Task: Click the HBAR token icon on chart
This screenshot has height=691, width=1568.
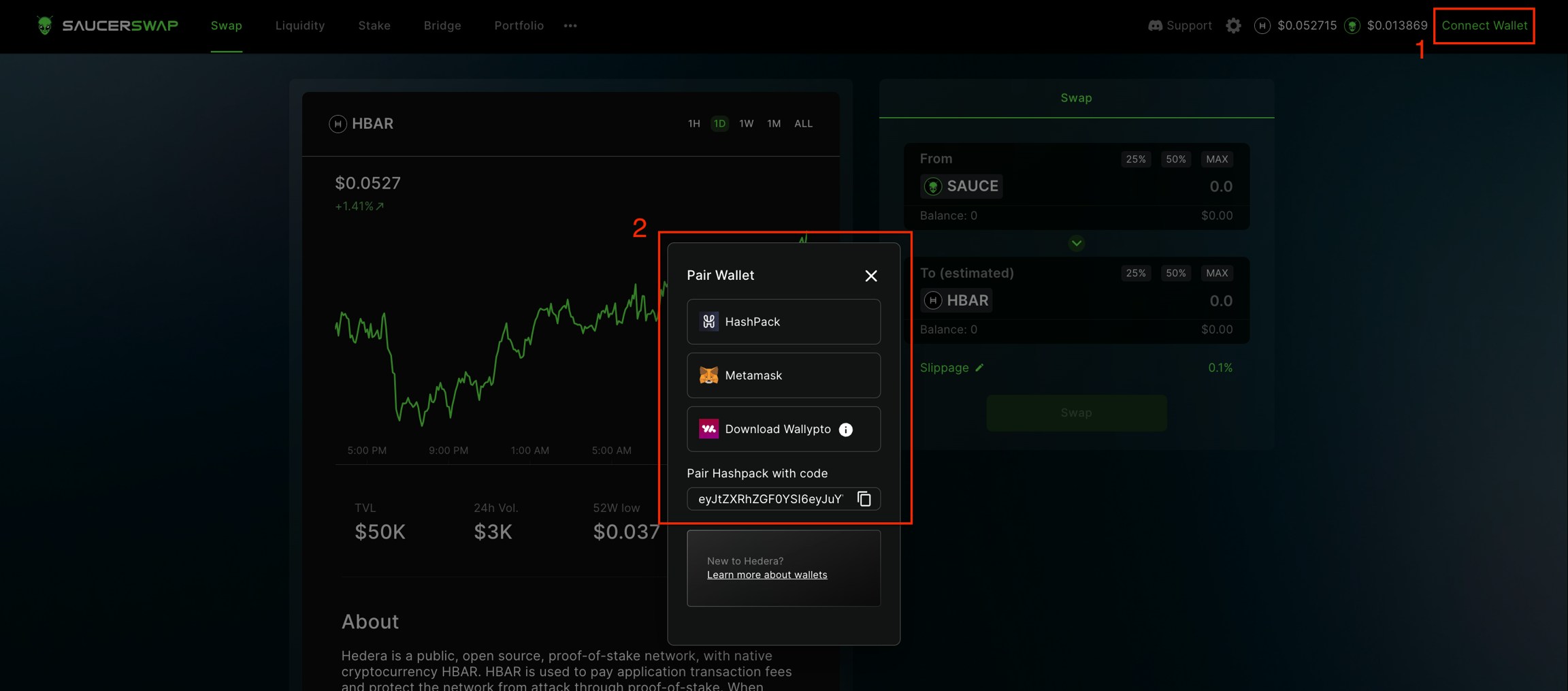Action: 338,123
